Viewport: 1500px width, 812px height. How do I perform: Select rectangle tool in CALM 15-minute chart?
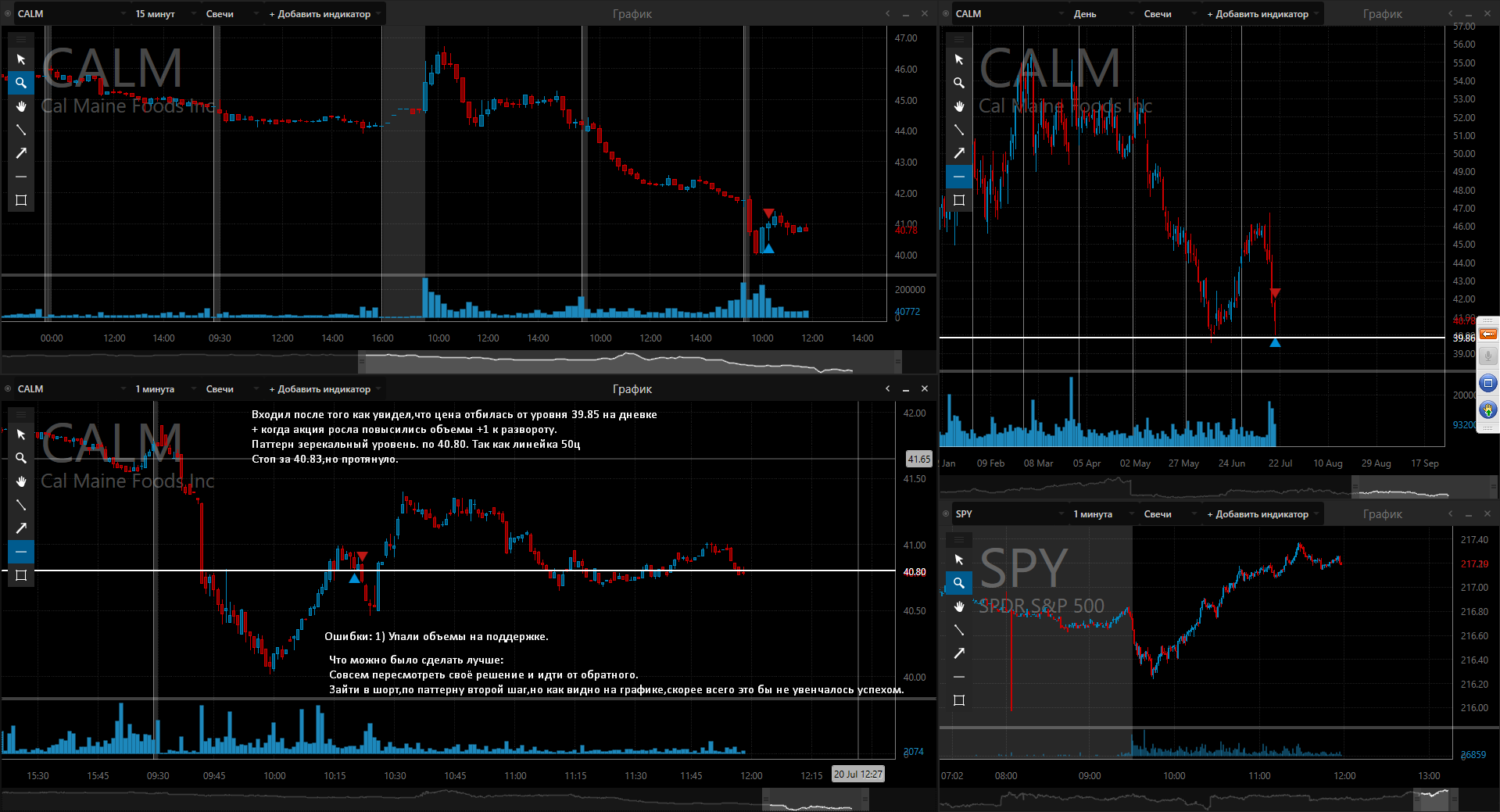[x=21, y=200]
